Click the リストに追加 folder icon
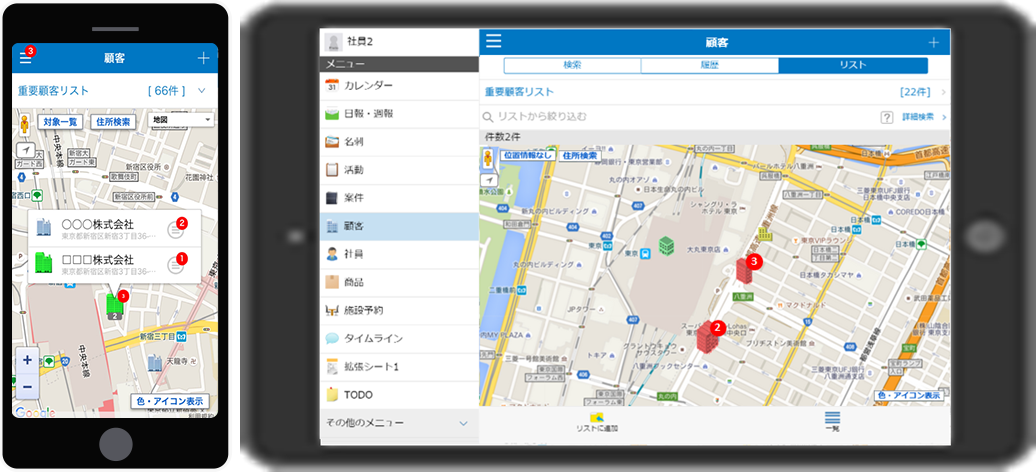Viewport: 1036px width, 472px height. pos(597,416)
